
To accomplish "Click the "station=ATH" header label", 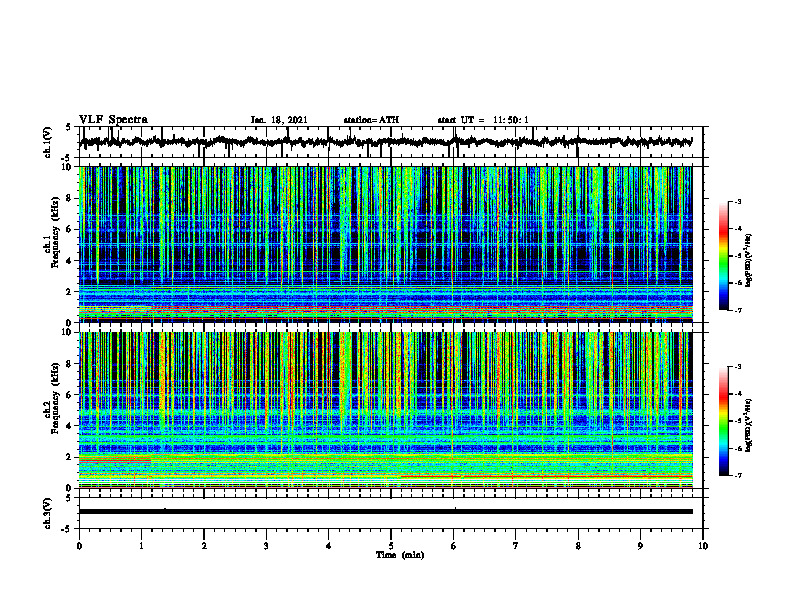I will [371, 120].
